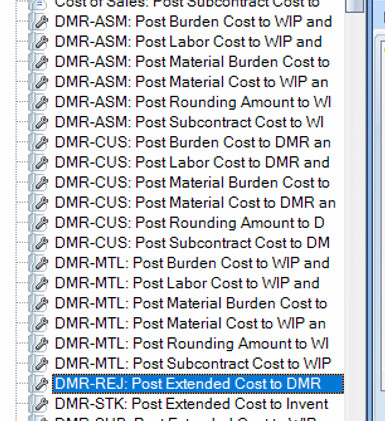Viewport: 385px width, 421px height.
Task: Select 'DMR-ASM: Post Burden Cost to WIP and' row
Action: (x=193, y=22)
